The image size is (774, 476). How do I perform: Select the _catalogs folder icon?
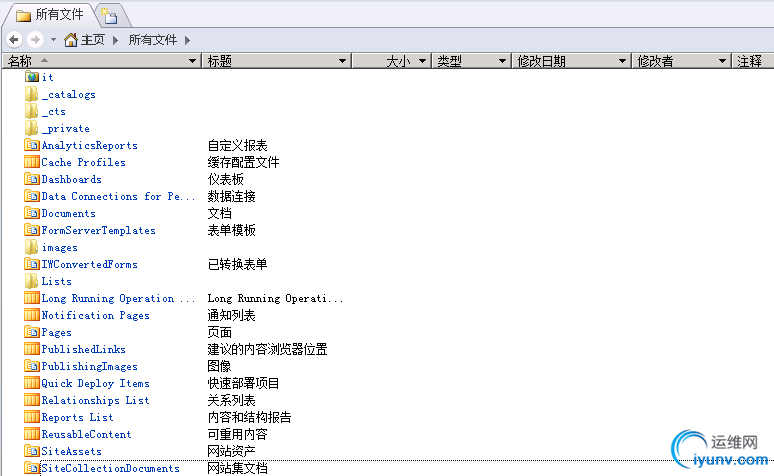(31, 94)
